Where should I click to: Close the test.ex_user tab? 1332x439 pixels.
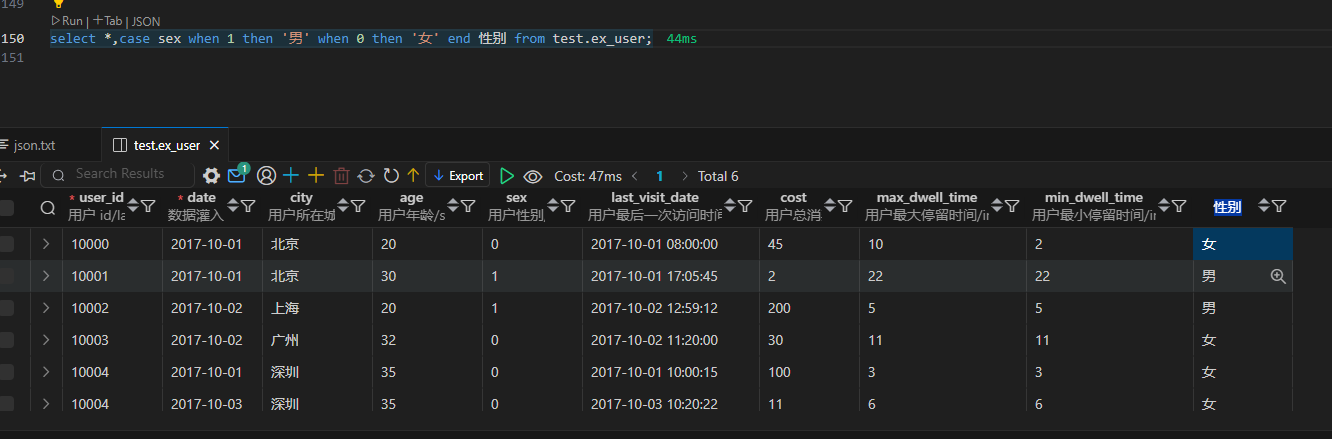point(216,145)
